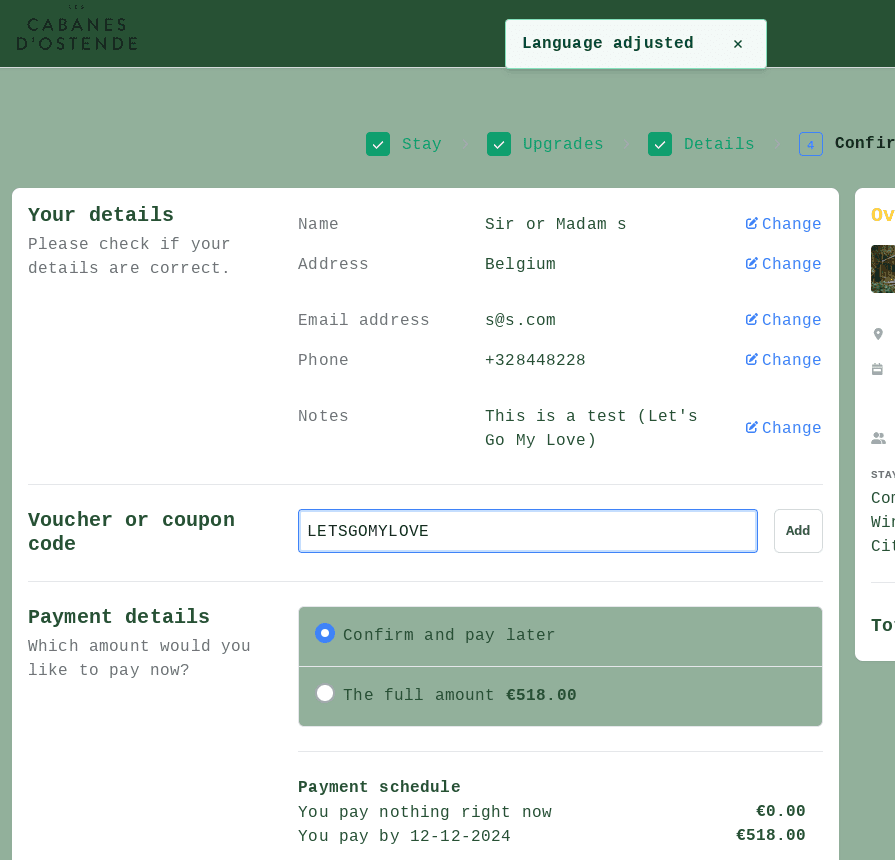Click the edit icon next to Name
Screen dimensions: 895x860
752,224
